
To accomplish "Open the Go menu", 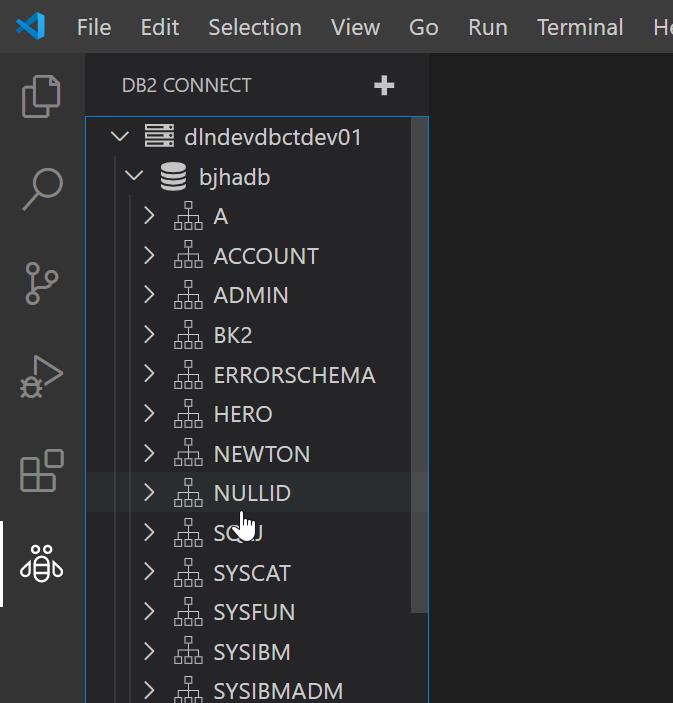I will pos(424,27).
